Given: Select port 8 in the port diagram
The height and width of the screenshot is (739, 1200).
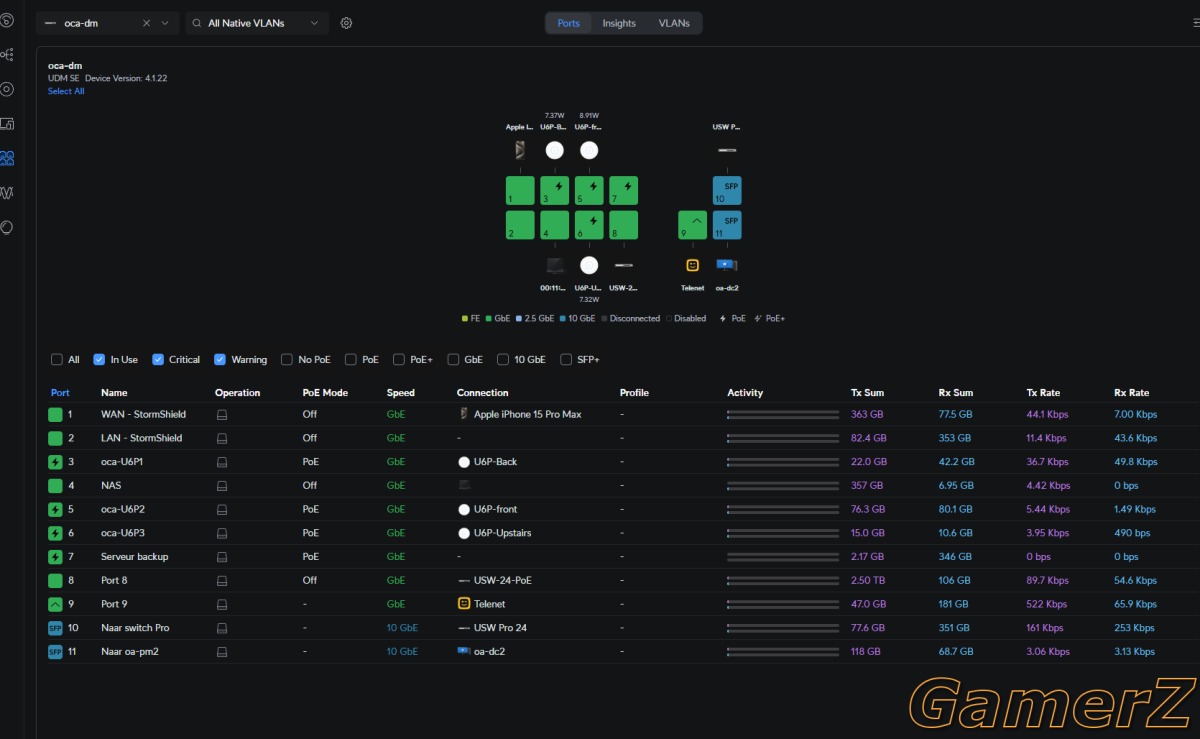Looking at the screenshot, I should [x=624, y=225].
